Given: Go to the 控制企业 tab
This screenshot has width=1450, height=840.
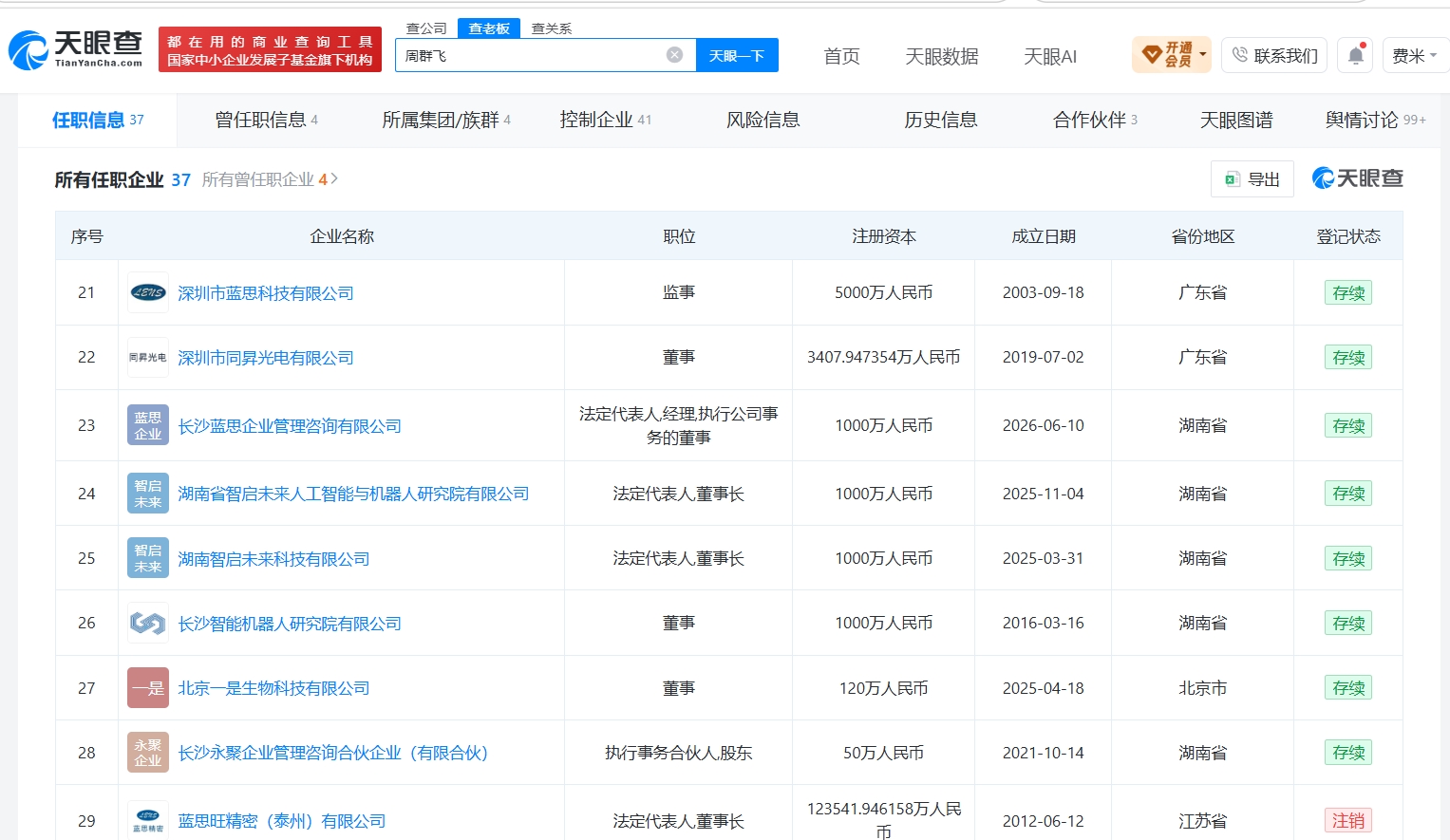Looking at the screenshot, I should (606, 120).
